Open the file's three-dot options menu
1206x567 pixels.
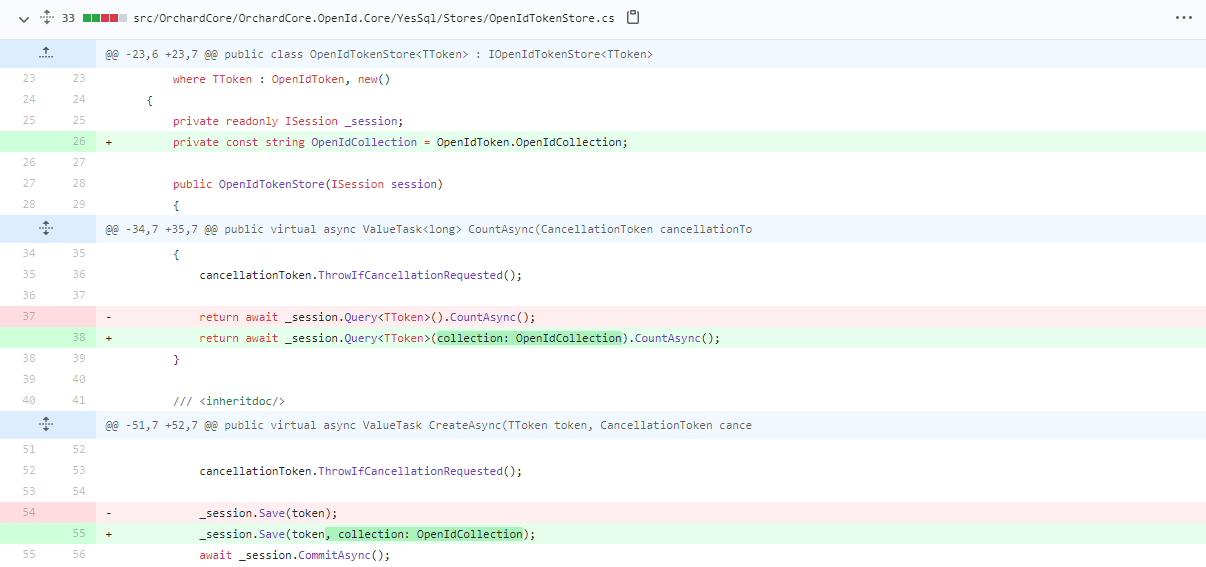pyautogui.click(x=1184, y=18)
